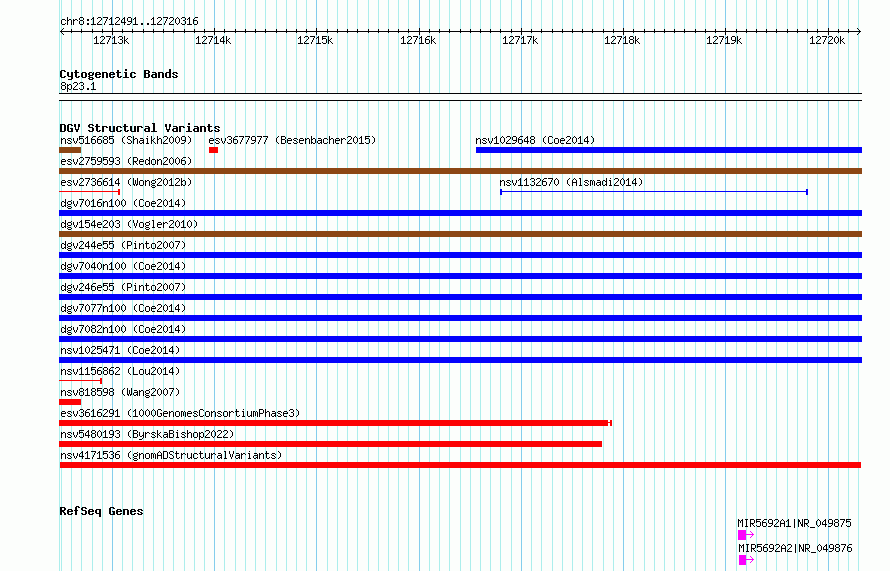
Task: Click the blue dgv7077n100 variant bar
Action: (x=460, y=318)
